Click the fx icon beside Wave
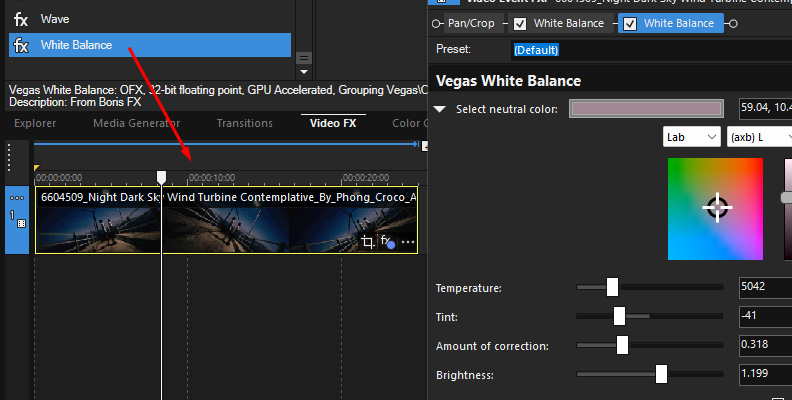Image resolution: width=792 pixels, height=400 pixels. point(21,20)
